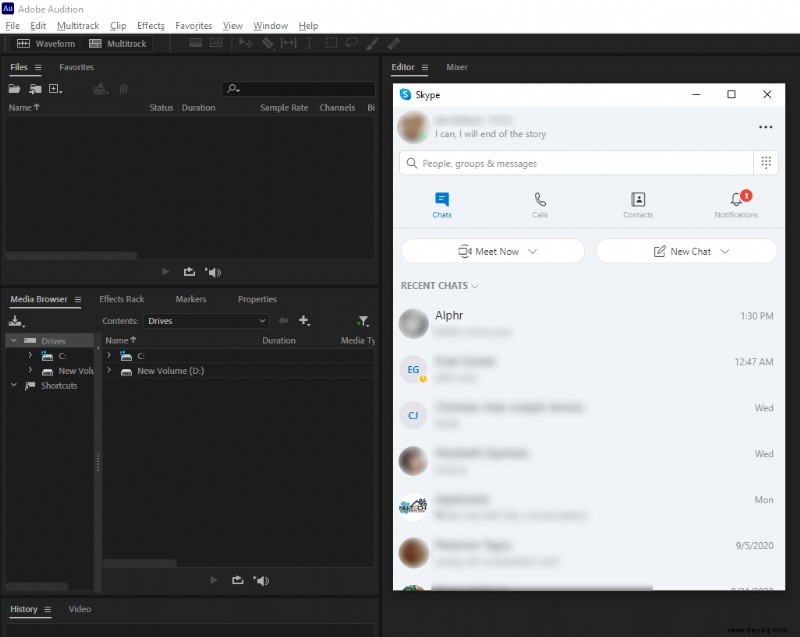The width and height of the screenshot is (800, 637).
Task: Click Import File icon in Files panel
Action: [x=35, y=89]
